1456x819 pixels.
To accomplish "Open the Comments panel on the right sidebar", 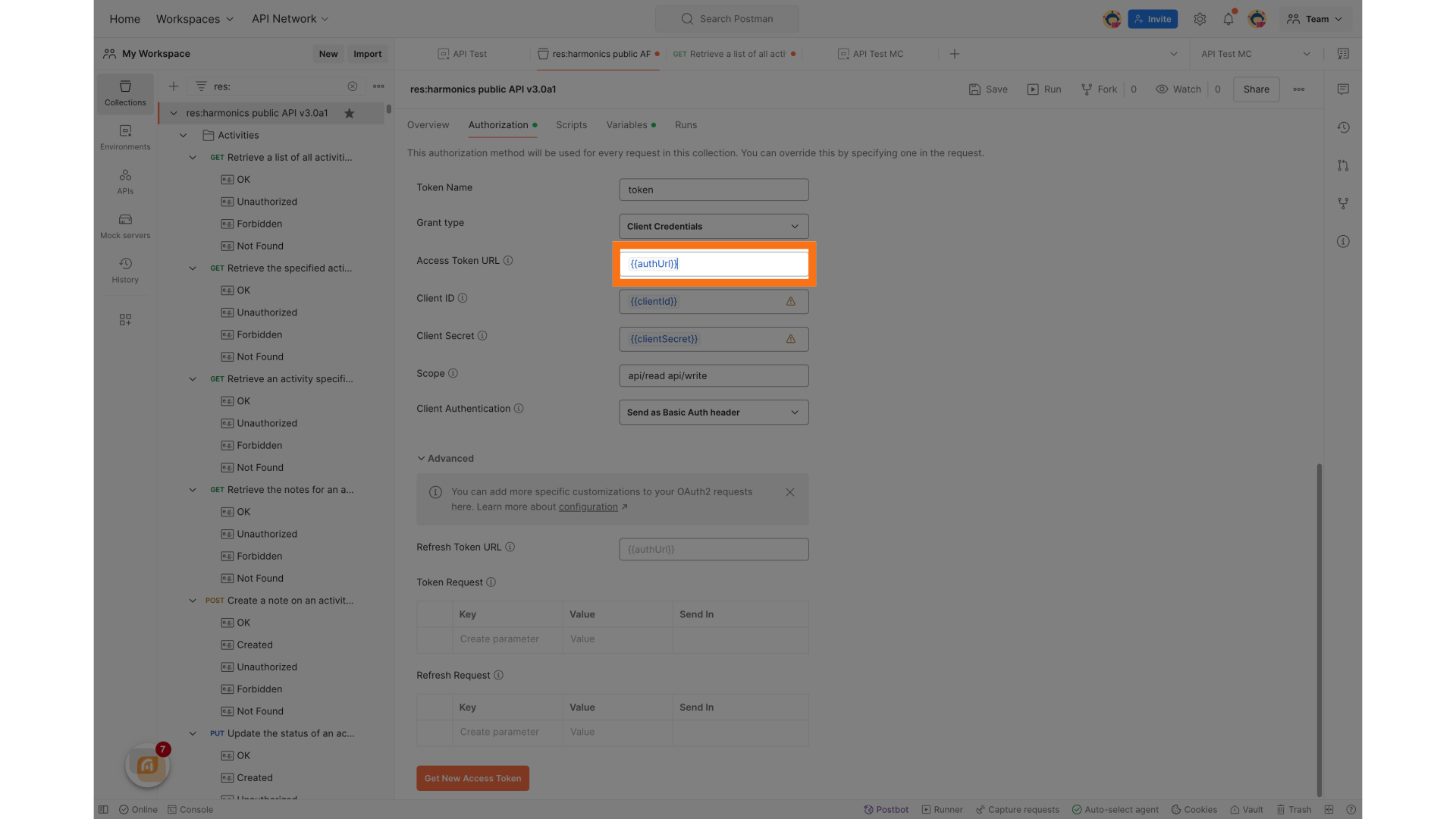I will [x=1343, y=89].
